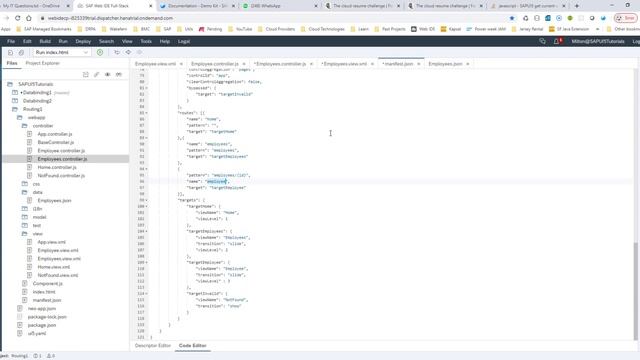
Task: Click the Save icon in the IDE toolbar
Action: [x=11, y=52]
